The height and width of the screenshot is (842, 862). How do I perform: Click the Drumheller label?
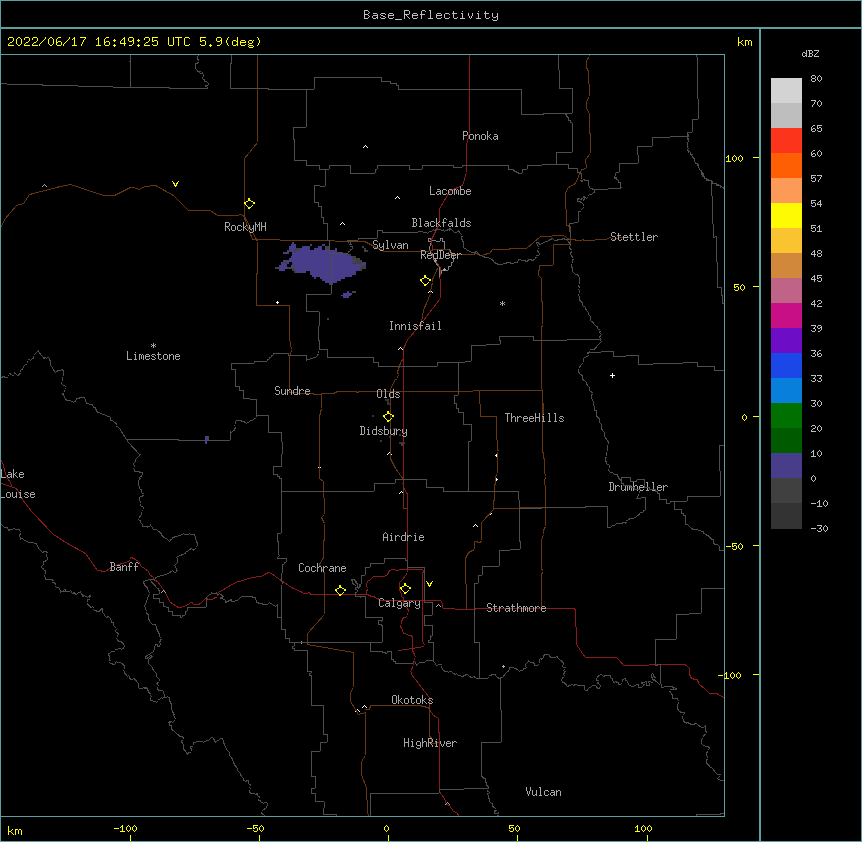638,487
